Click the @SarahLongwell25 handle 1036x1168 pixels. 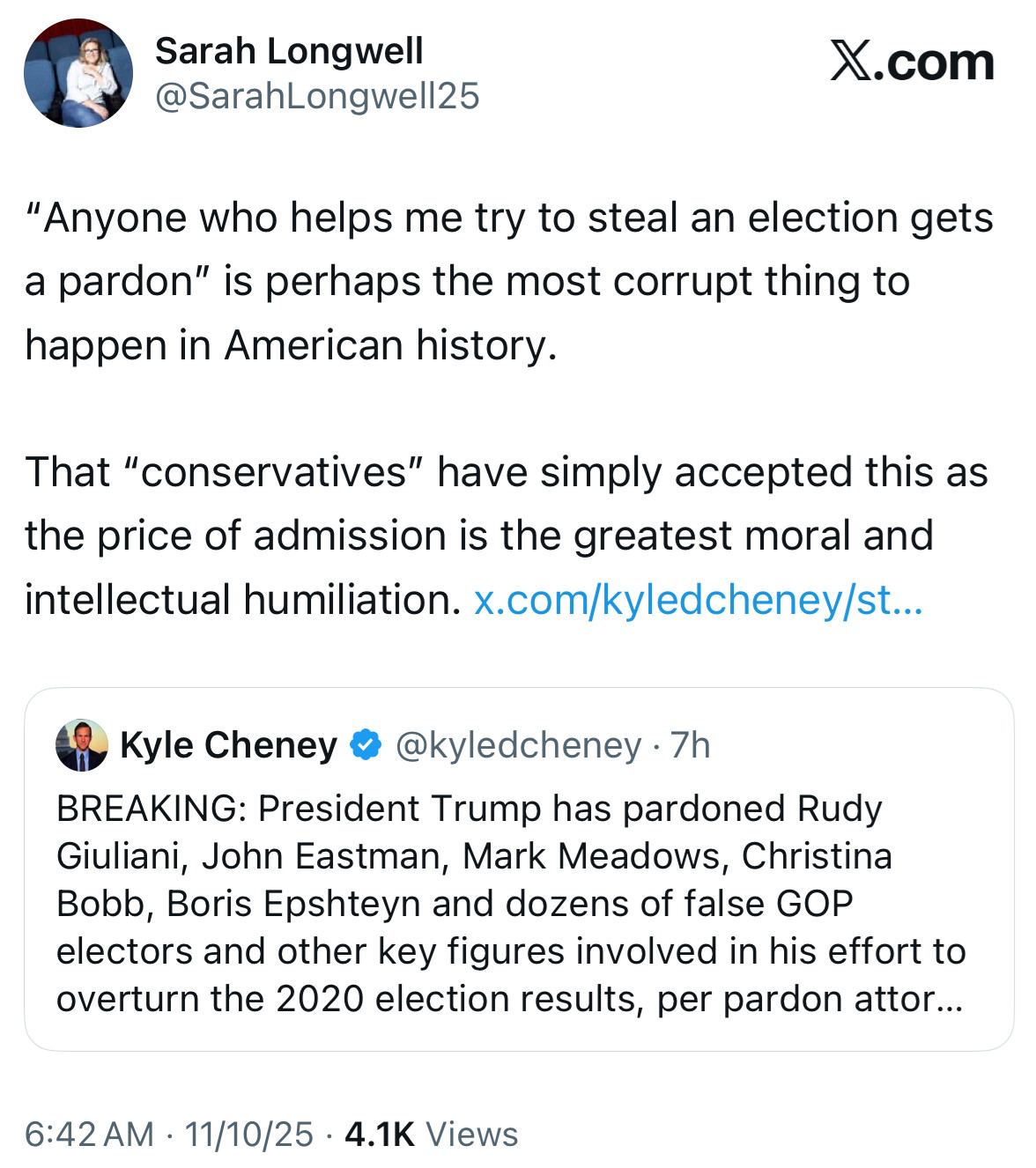click(317, 96)
